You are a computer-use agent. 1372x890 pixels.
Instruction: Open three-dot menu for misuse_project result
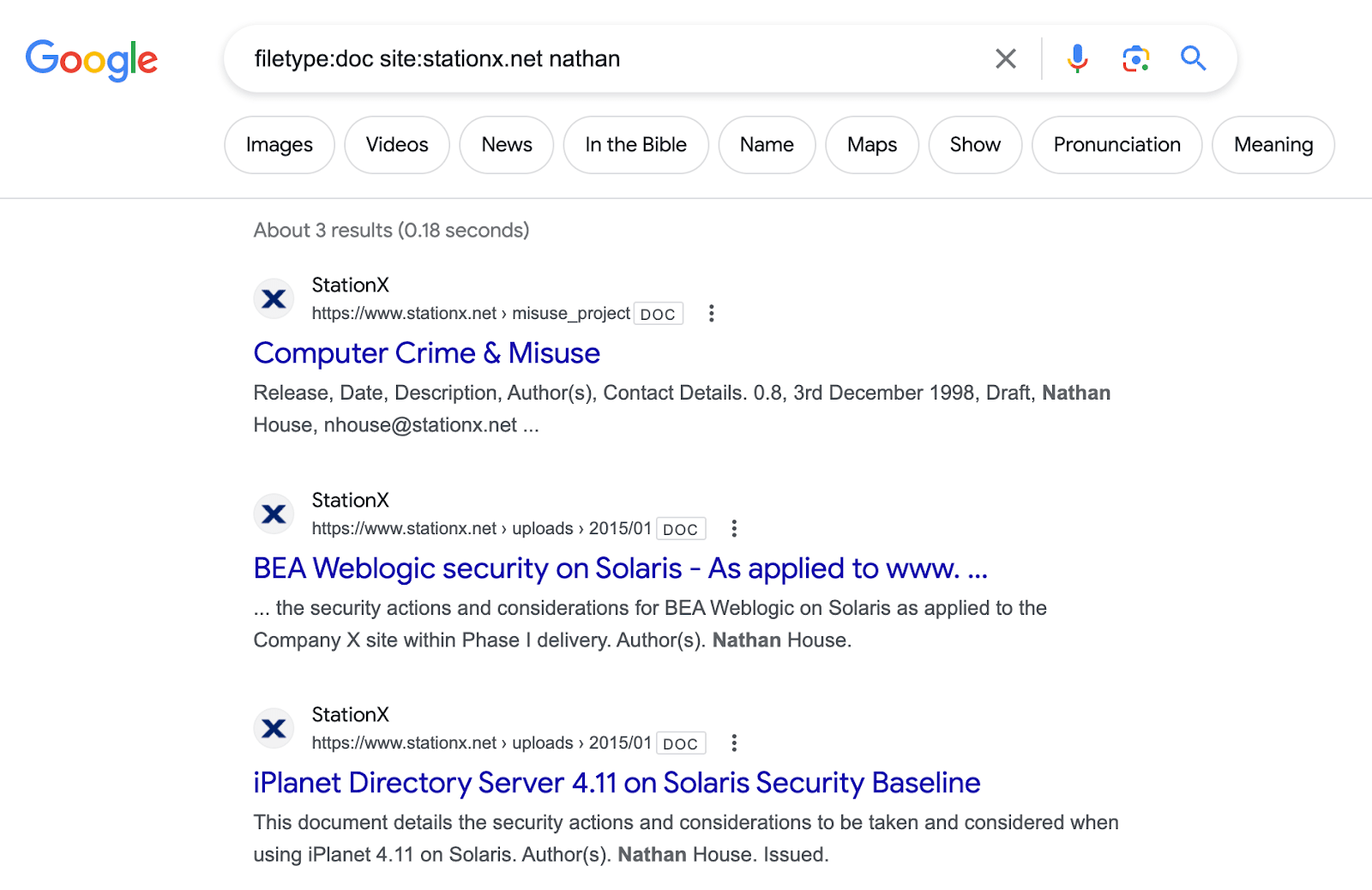pyautogui.click(x=711, y=314)
